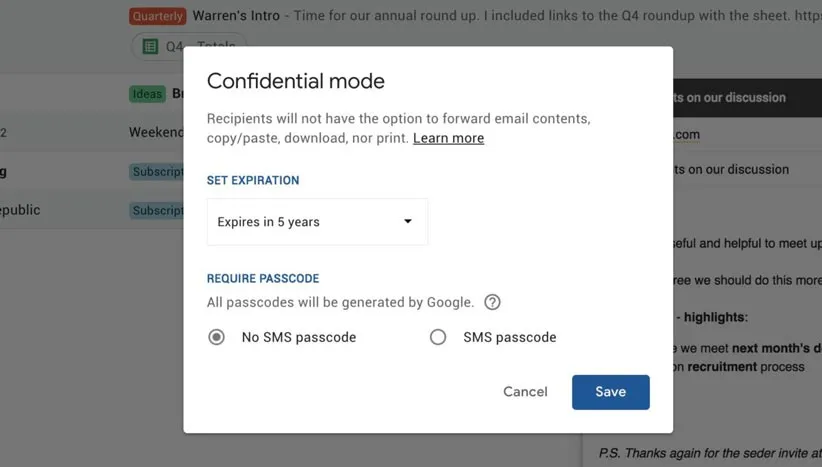Open the email row starting with Weekend
Image resolution: width=822 pixels, height=467 pixels.
coord(156,132)
